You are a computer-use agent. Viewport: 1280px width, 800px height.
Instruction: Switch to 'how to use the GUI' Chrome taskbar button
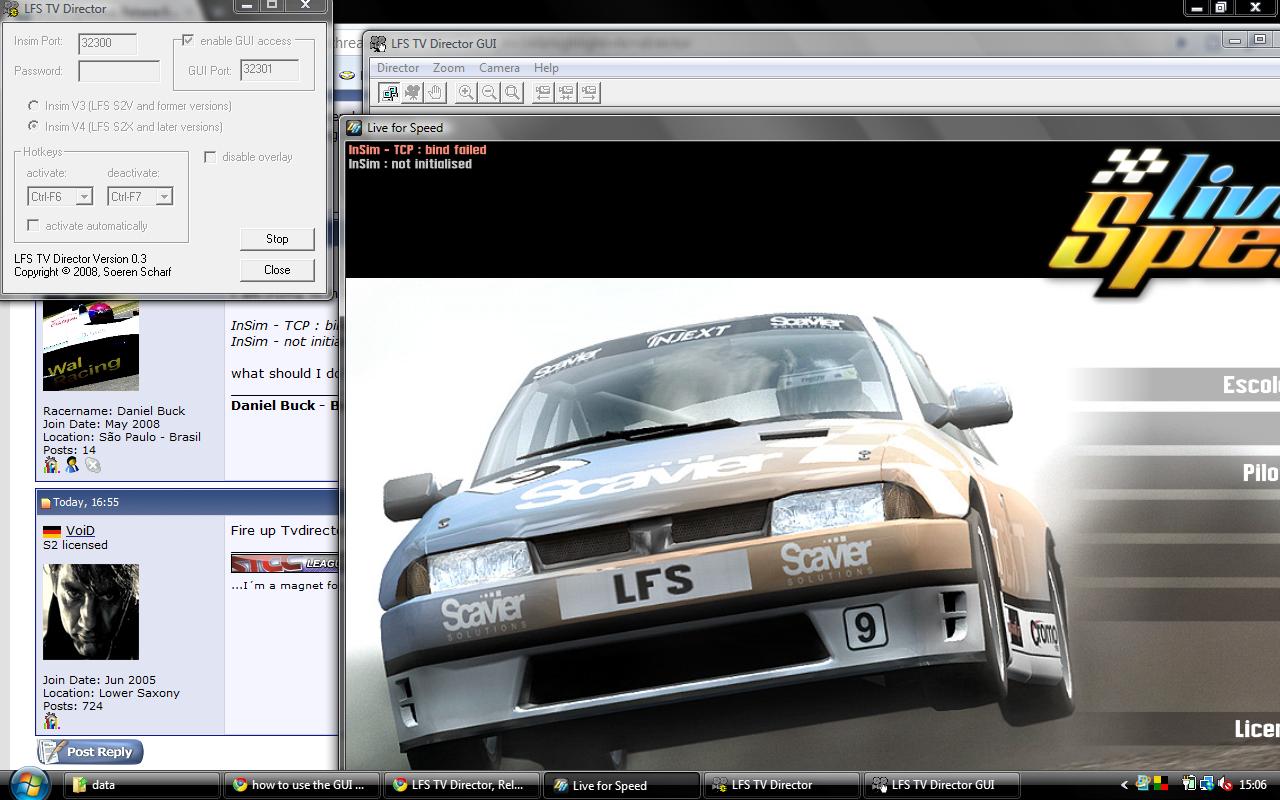click(x=302, y=785)
